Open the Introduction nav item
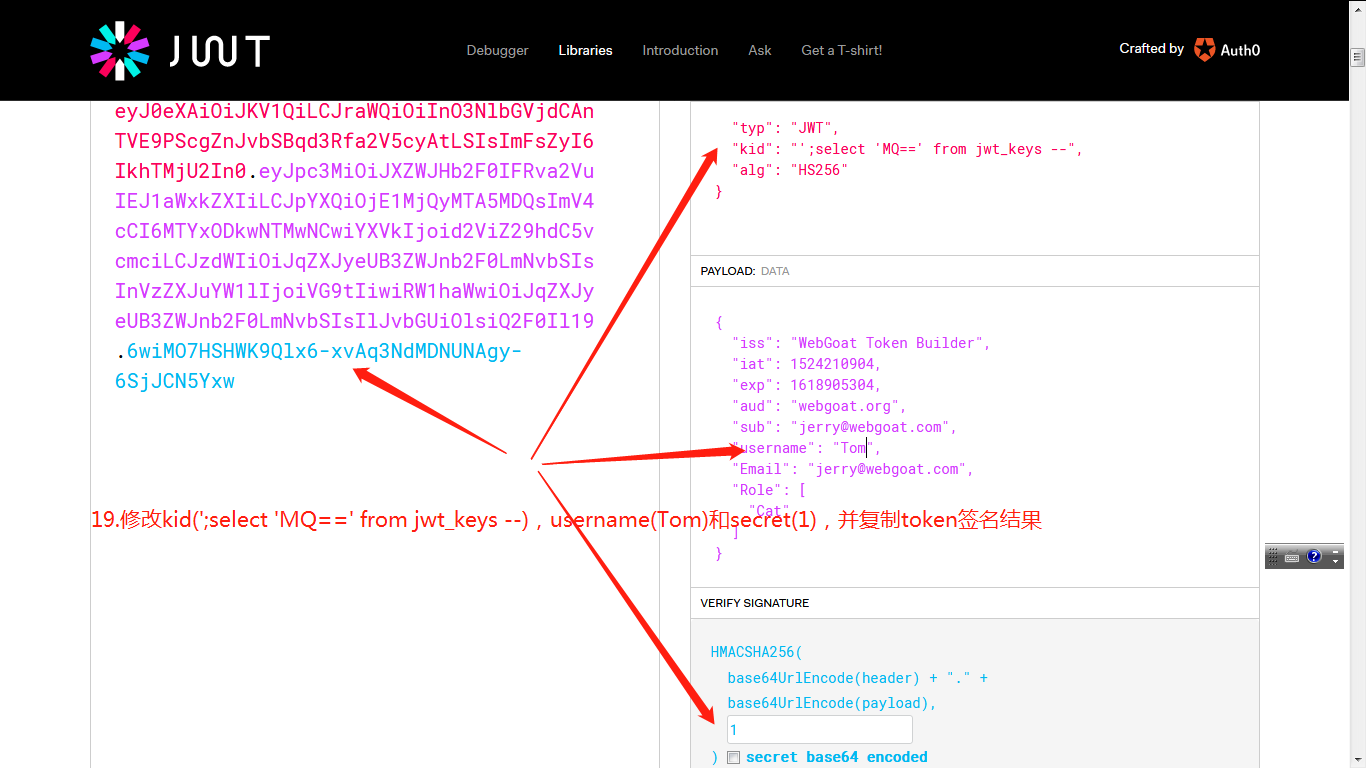Screen dimensions: 1366x768 click(680, 50)
